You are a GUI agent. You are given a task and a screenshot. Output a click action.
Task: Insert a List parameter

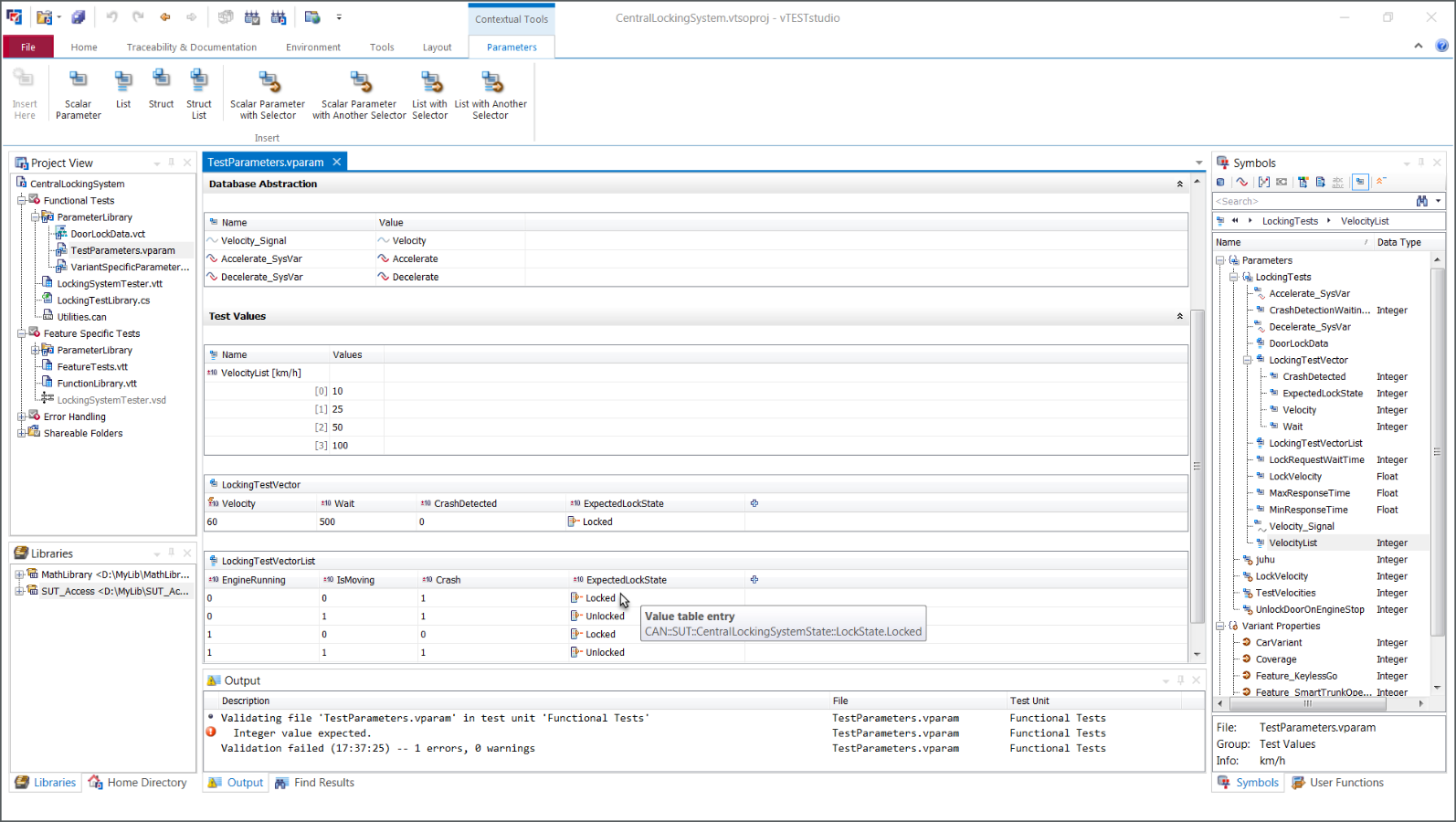click(x=123, y=90)
